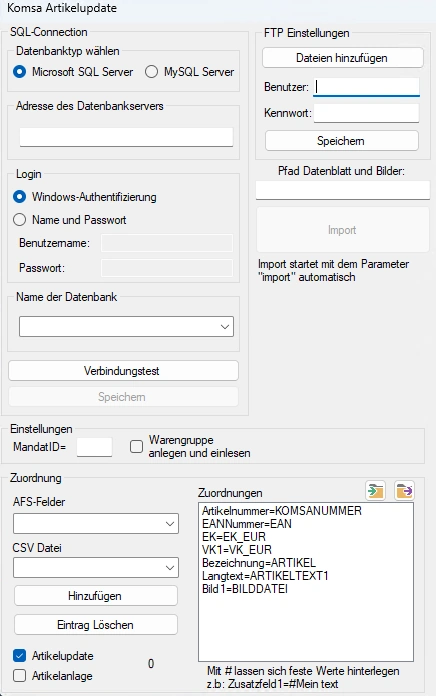Click the import mappings folder icon
This screenshot has width=436, height=696.
(376, 490)
